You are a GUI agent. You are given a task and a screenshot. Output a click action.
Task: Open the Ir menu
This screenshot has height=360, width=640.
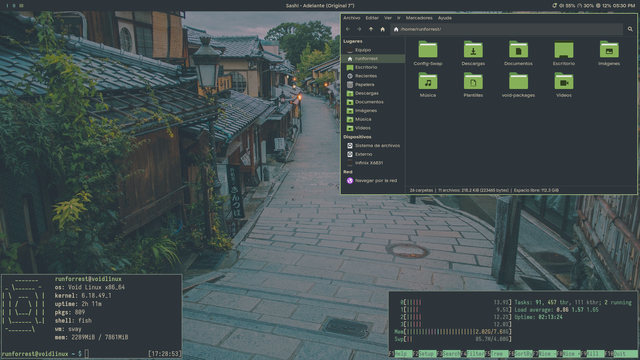pyautogui.click(x=399, y=18)
